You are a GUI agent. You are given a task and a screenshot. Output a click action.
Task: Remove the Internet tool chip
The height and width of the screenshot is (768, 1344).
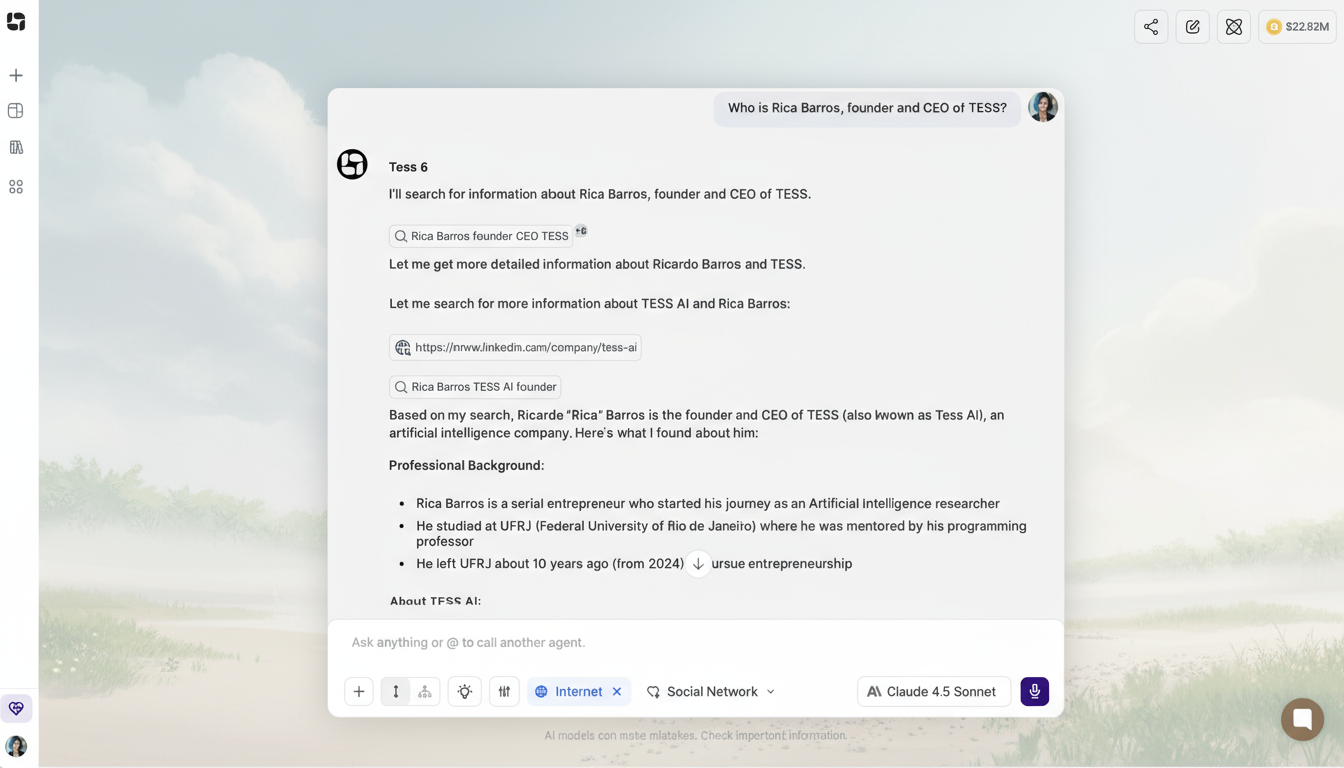pos(617,691)
